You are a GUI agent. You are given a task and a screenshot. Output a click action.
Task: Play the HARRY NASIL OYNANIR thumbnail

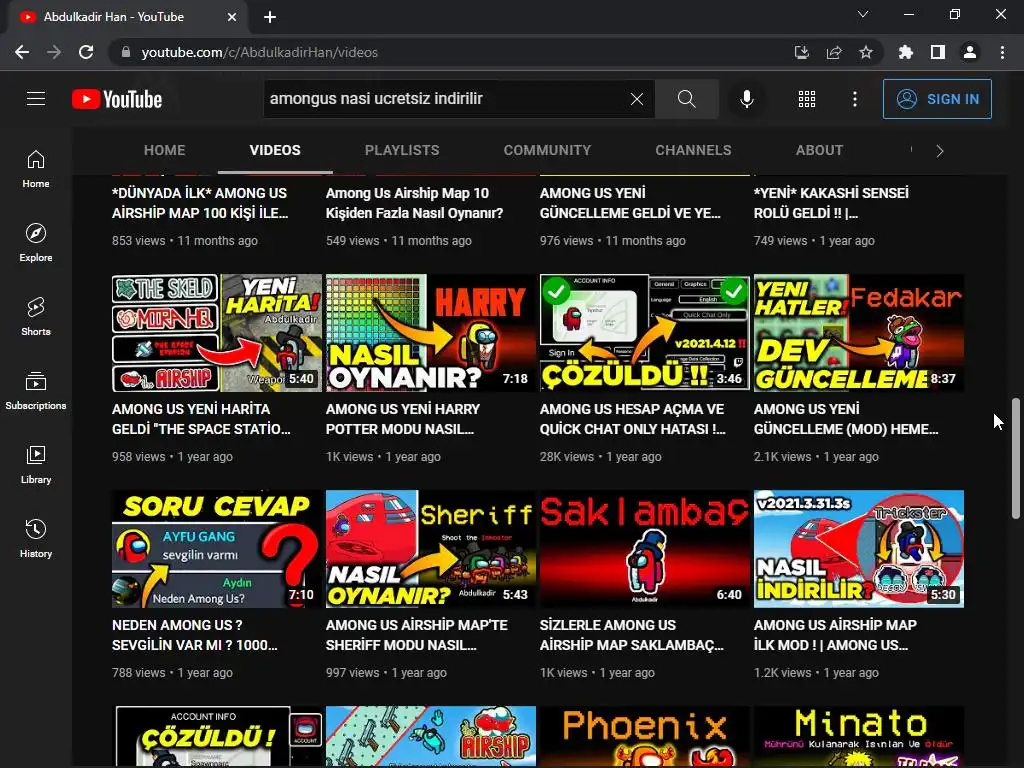coord(431,333)
